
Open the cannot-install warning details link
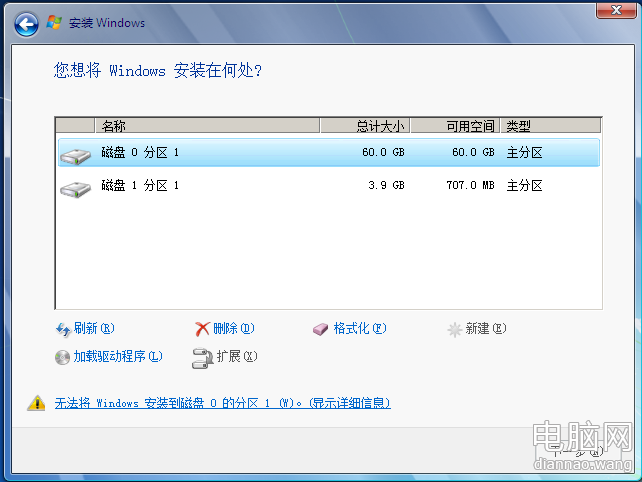[223, 403]
